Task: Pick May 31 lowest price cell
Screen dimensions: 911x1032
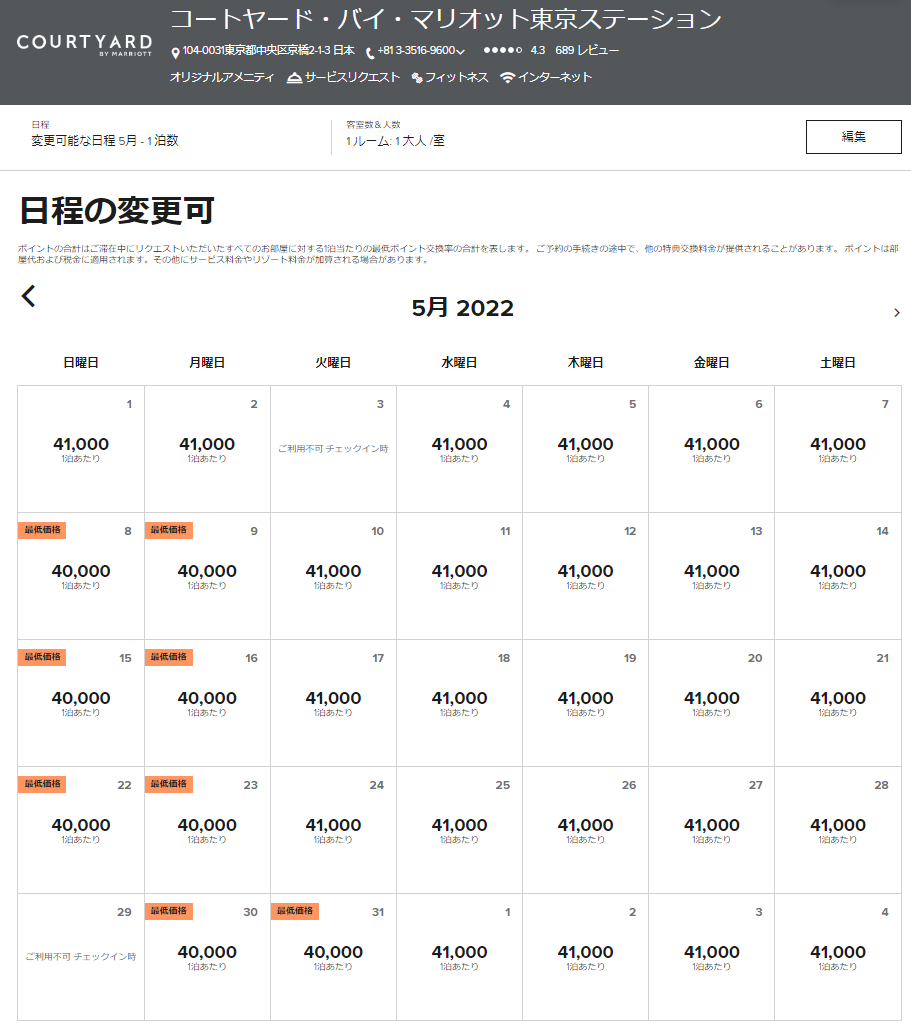Action: 333,957
